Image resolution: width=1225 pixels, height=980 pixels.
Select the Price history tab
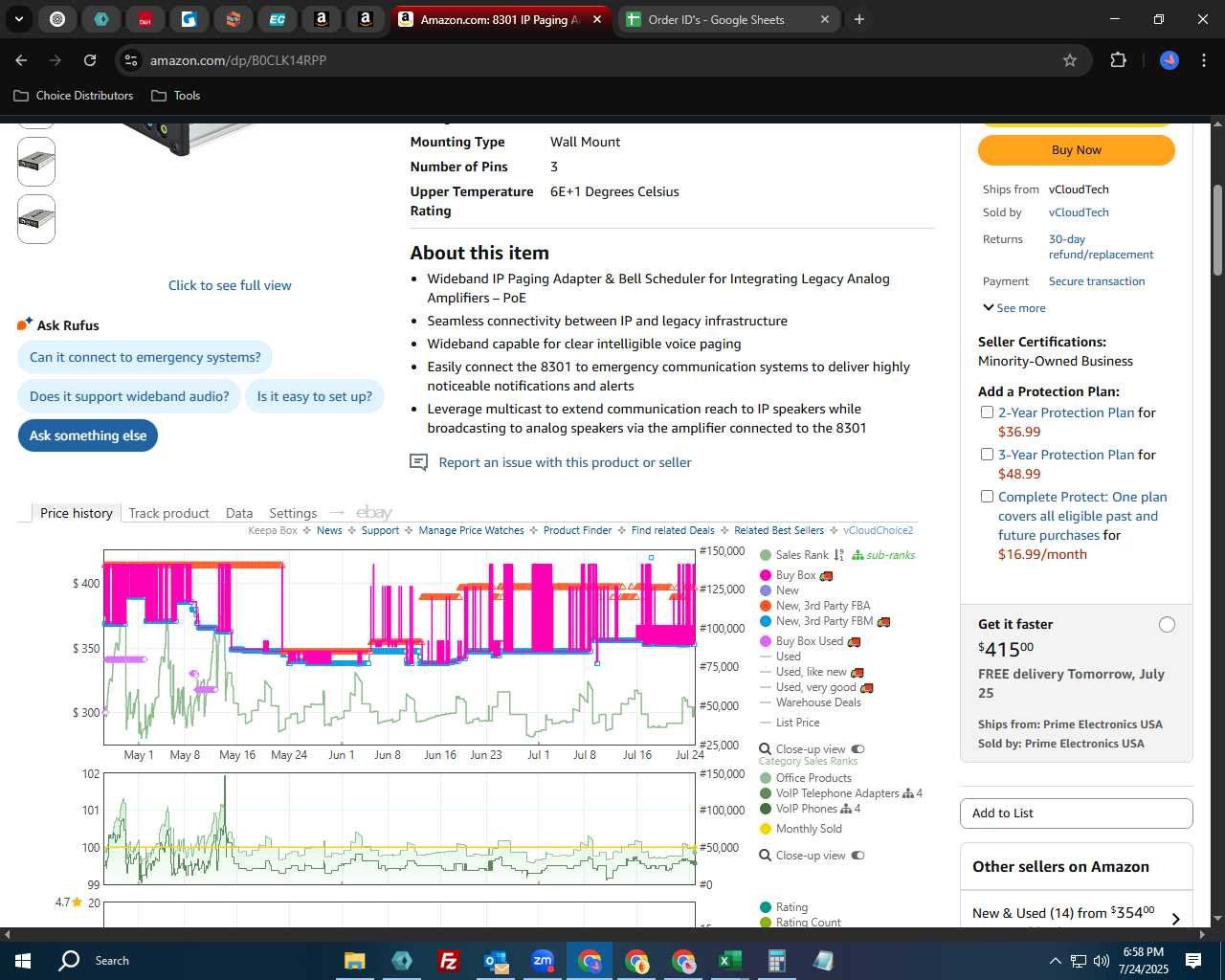click(76, 513)
